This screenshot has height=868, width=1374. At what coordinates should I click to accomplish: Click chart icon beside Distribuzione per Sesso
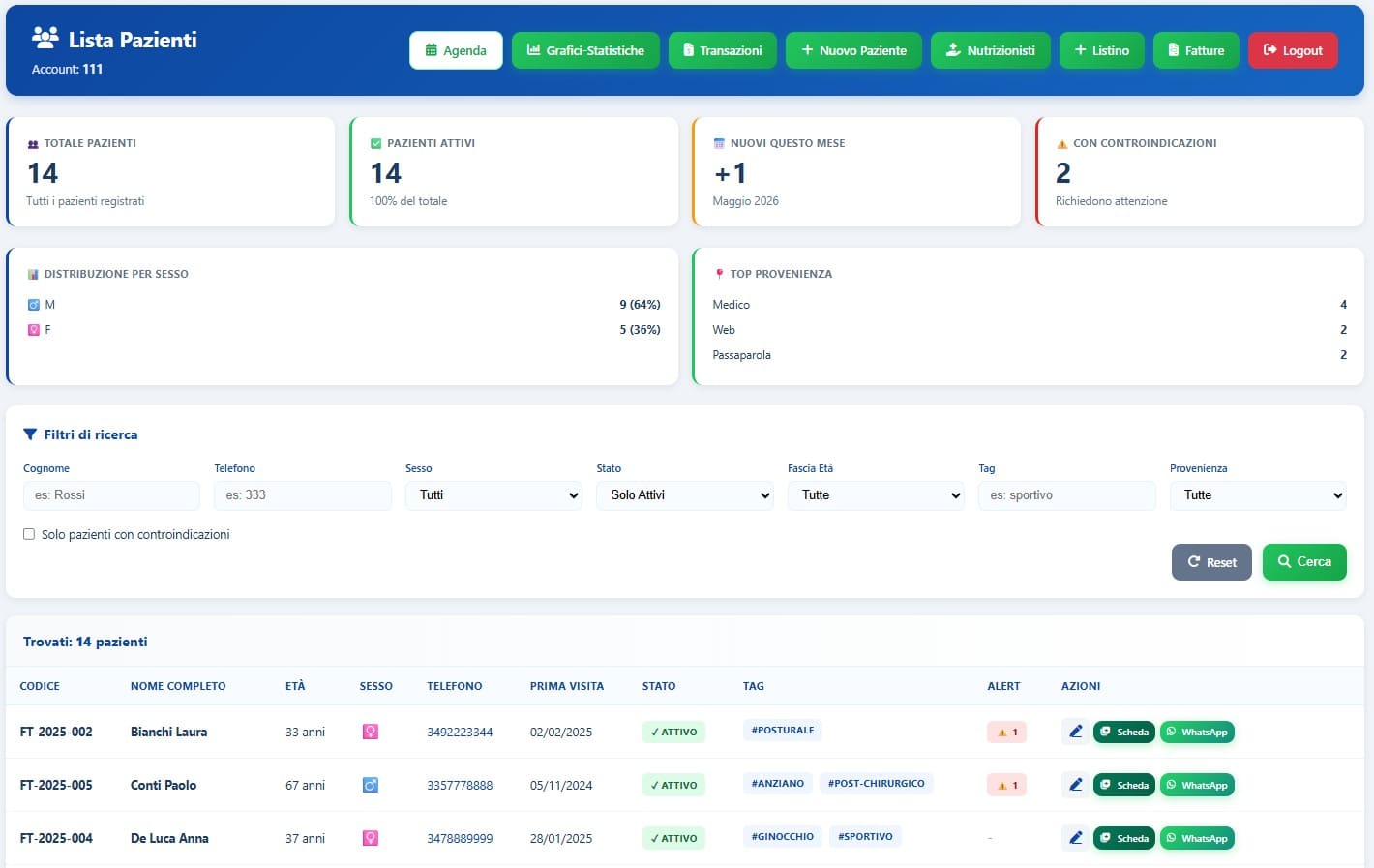33,274
